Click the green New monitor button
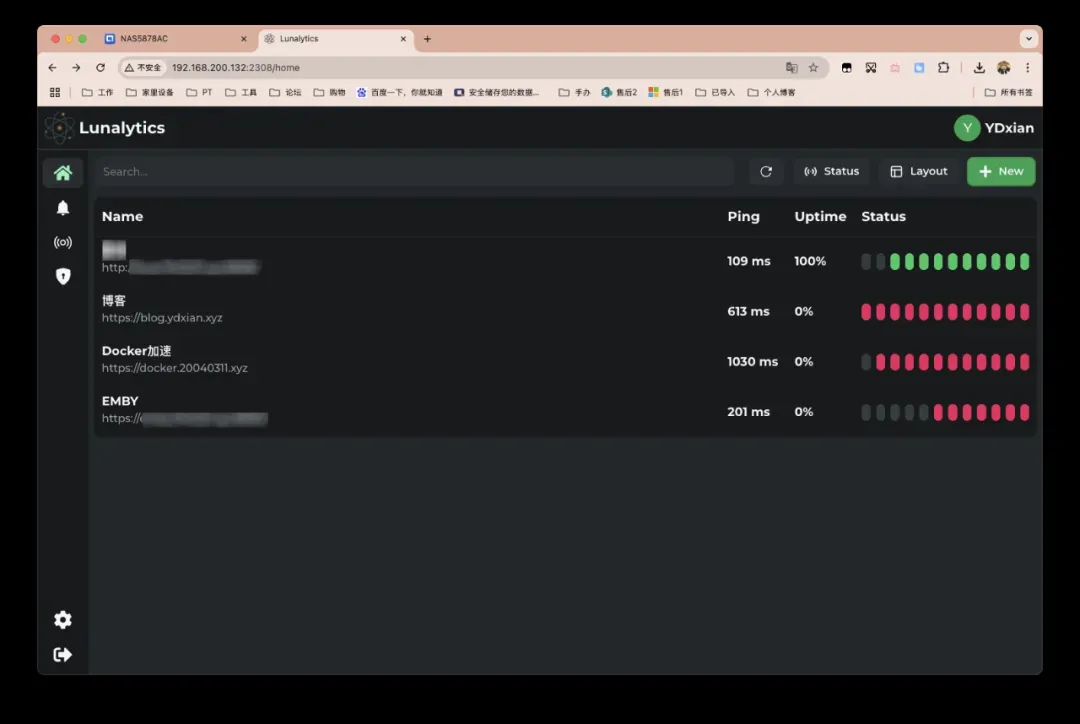The image size is (1080, 724). (1001, 172)
